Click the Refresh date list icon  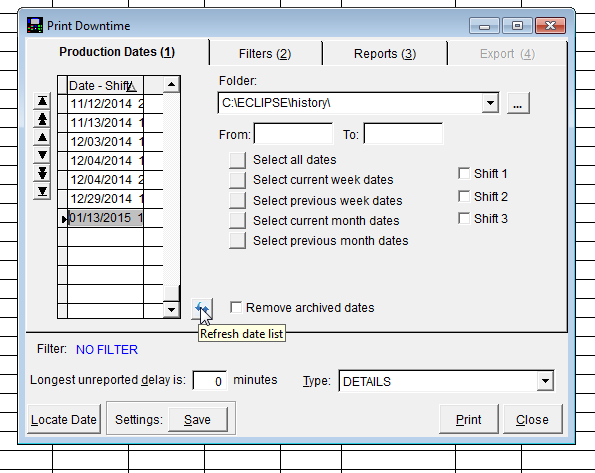pyautogui.click(x=202, y=309)
